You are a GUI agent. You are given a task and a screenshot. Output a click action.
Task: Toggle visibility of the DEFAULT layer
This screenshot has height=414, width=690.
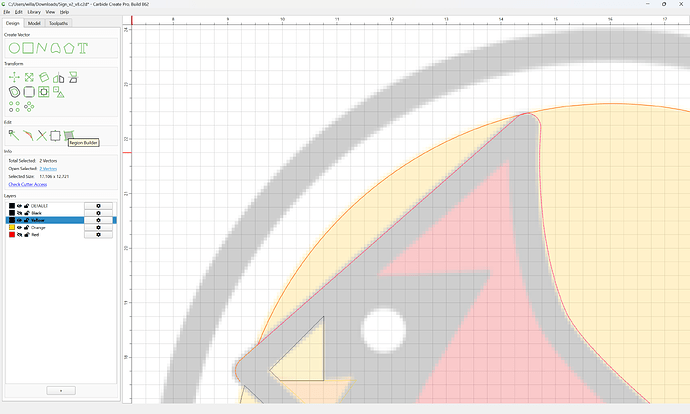point(19,206)
